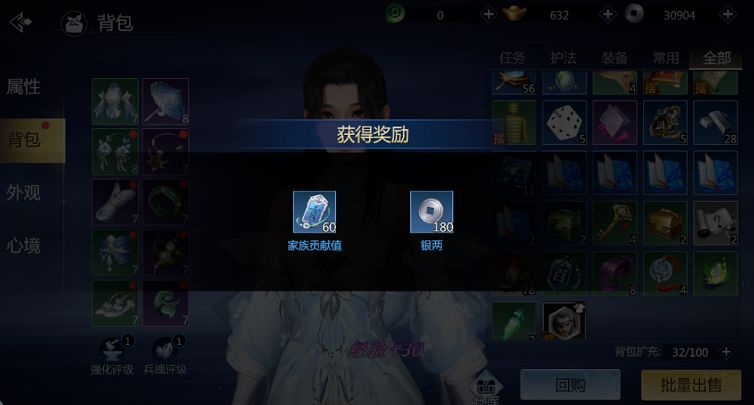Open the 兵魂评级 icon
The height and width of the screenshot is (405, 754).
tap(164, 350)
